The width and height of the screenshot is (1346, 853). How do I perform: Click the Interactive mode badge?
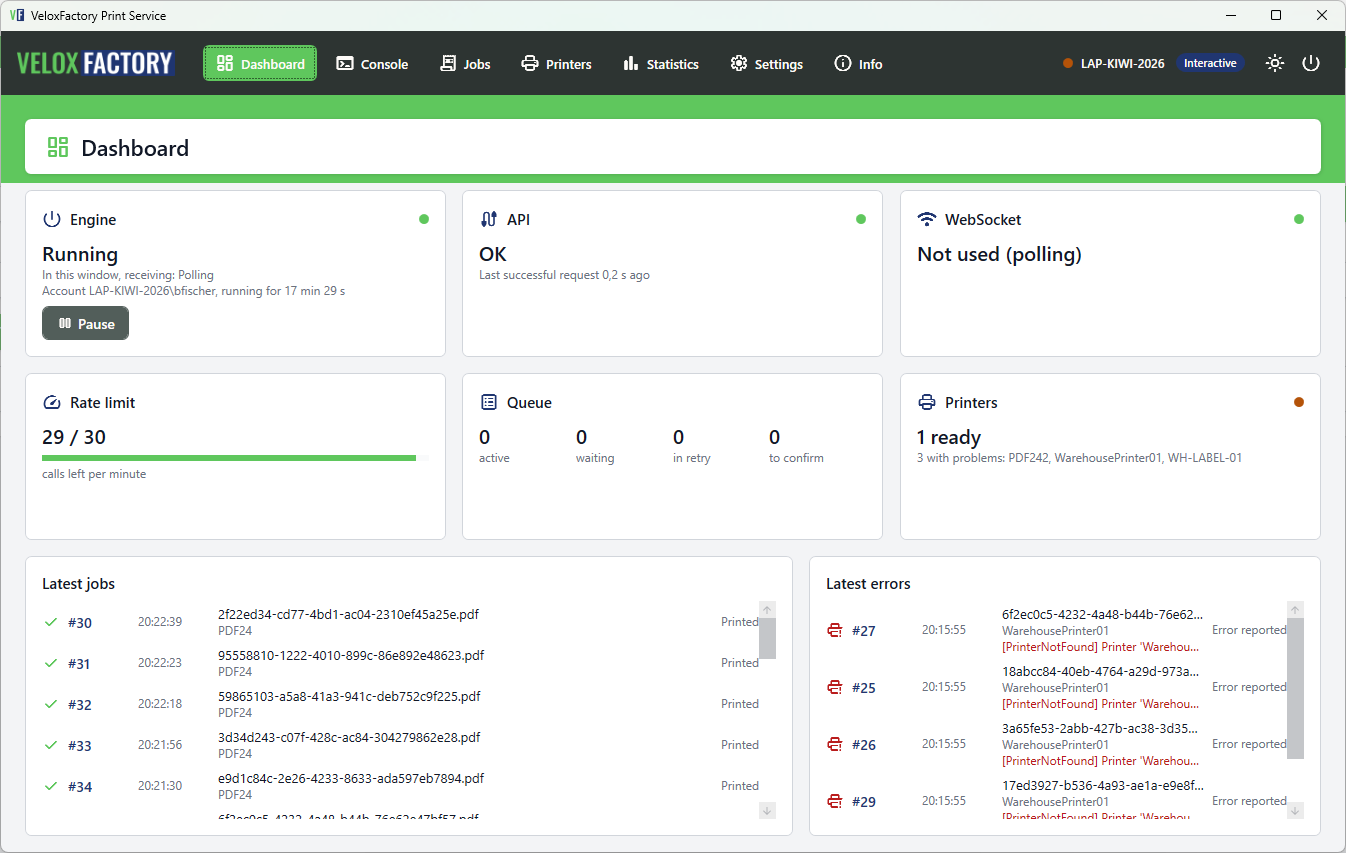(1210, 63)
